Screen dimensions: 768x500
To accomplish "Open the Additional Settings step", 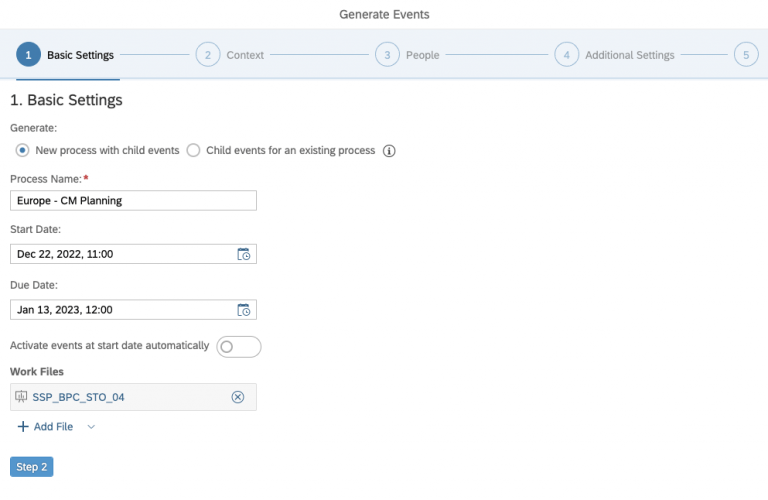I will click(x=629, y=55).
